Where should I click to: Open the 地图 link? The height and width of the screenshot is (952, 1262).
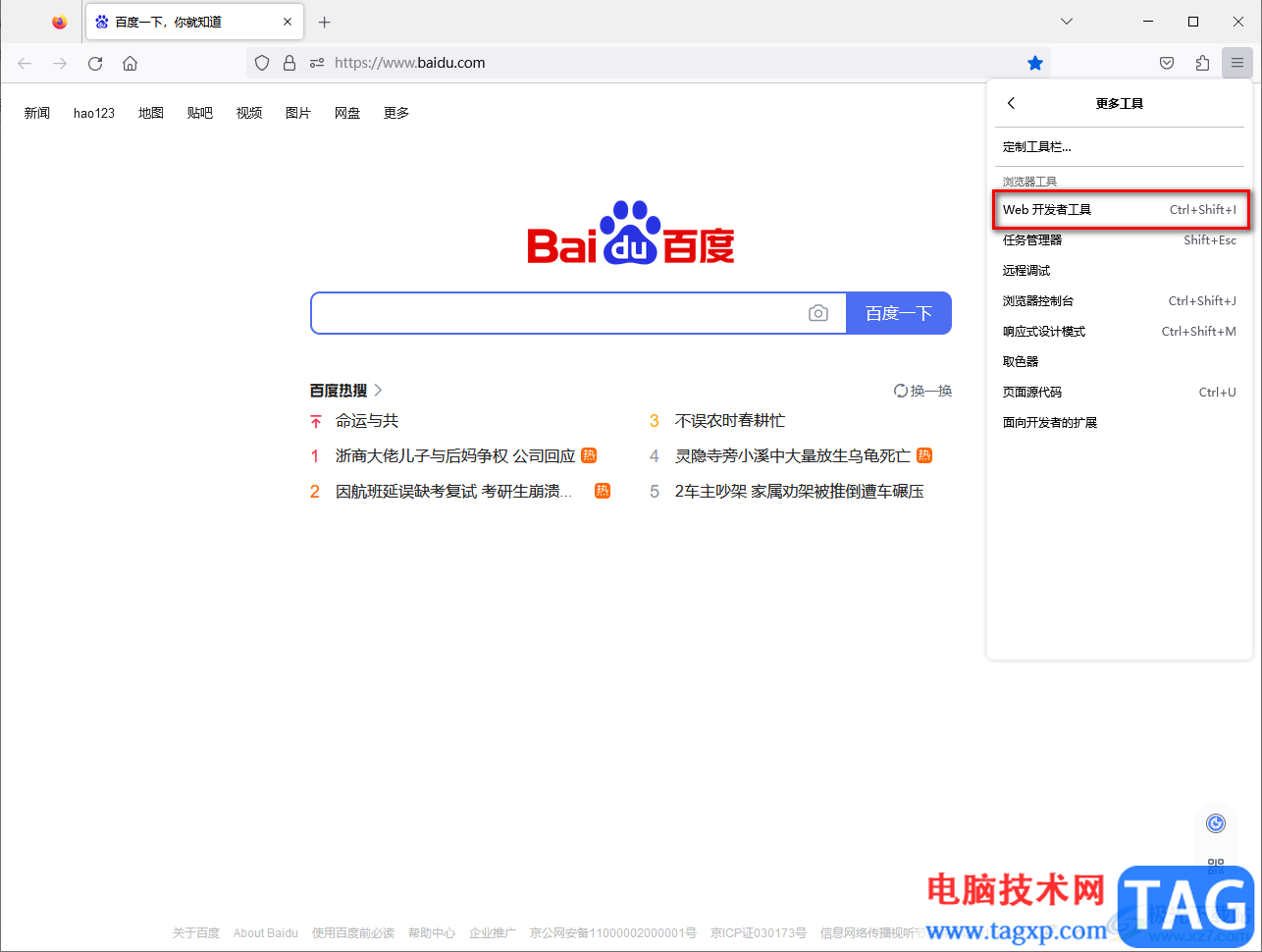point(151,113)
